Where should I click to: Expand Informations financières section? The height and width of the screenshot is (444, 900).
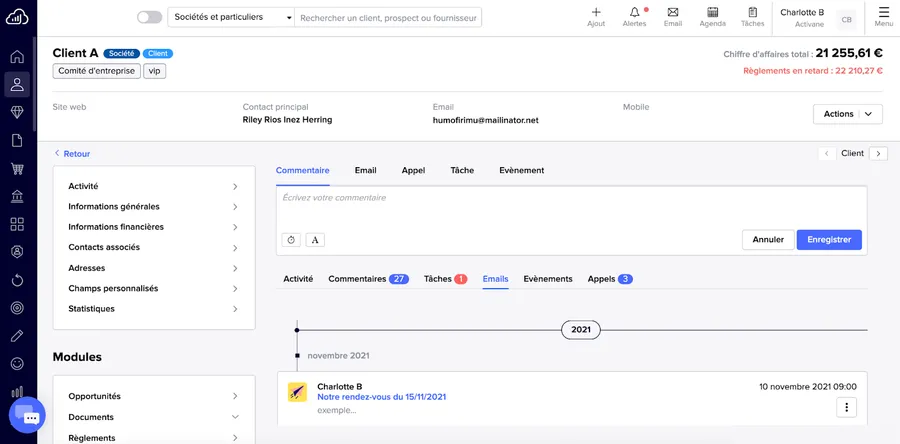[x=154, y=227]
